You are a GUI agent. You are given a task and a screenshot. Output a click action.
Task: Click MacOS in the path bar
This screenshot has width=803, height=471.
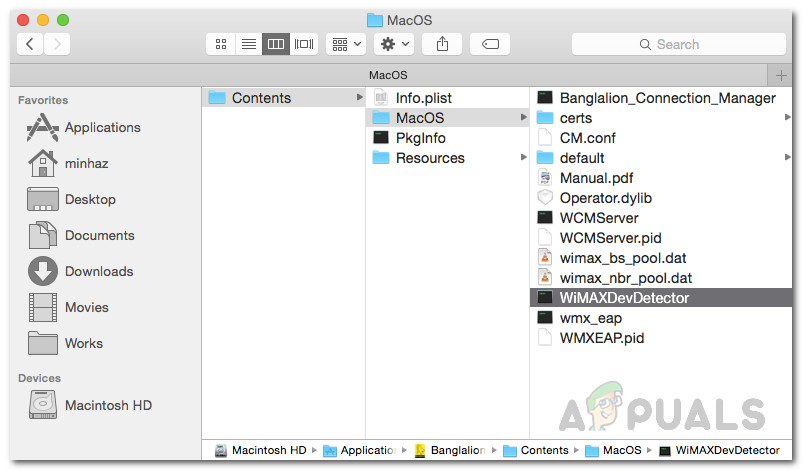(x=614, y=451)
